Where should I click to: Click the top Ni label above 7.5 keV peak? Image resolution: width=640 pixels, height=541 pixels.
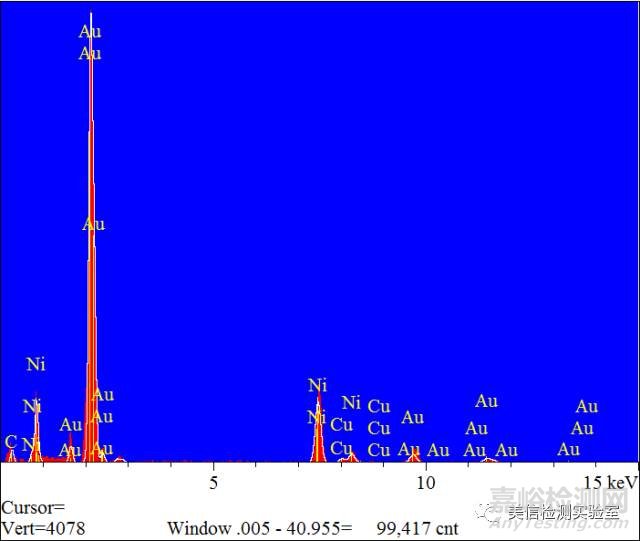[x=317, y=385]
